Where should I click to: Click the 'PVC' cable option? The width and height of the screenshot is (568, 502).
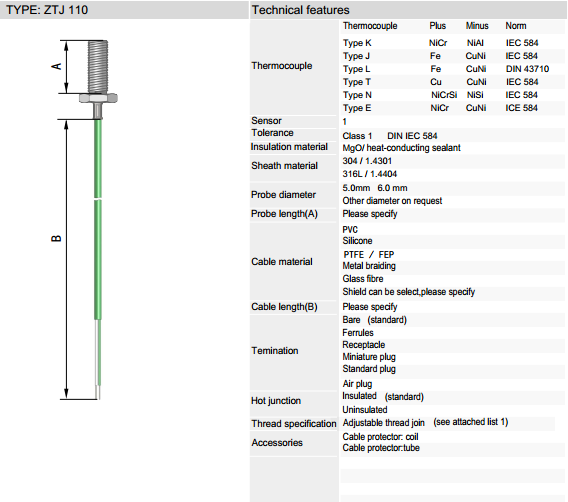click(x=350, y=230)
